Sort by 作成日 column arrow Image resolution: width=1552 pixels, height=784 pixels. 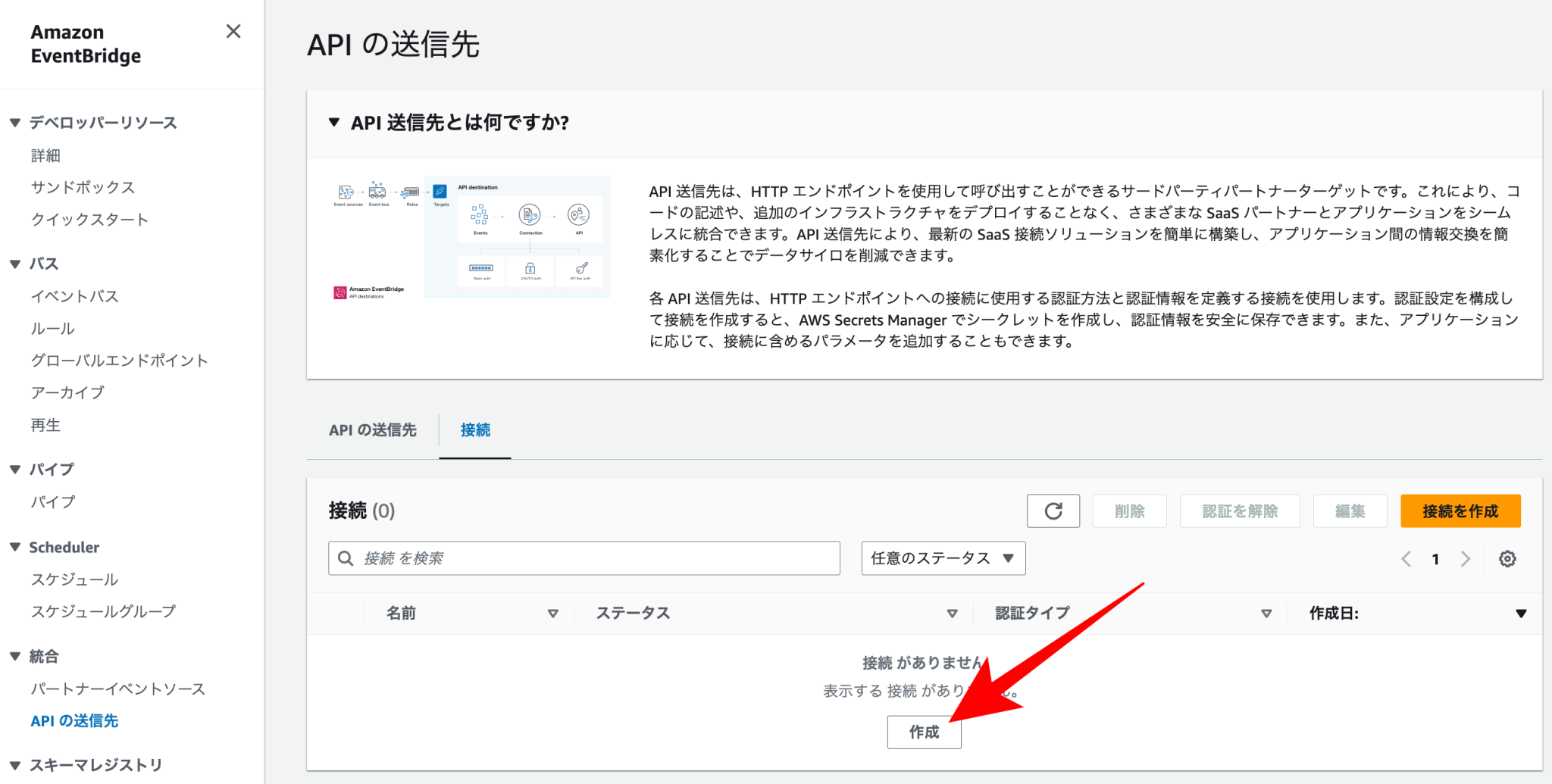[x=1520, y=614]
